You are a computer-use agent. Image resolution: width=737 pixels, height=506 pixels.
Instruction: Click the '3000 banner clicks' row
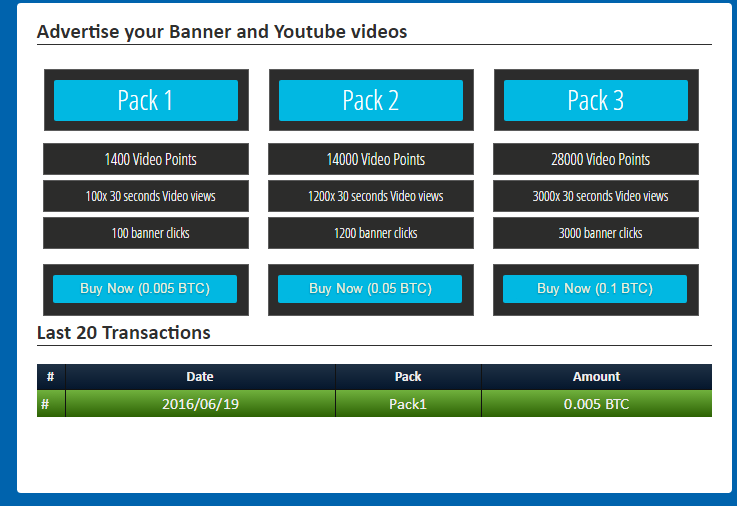click(596, 233)
